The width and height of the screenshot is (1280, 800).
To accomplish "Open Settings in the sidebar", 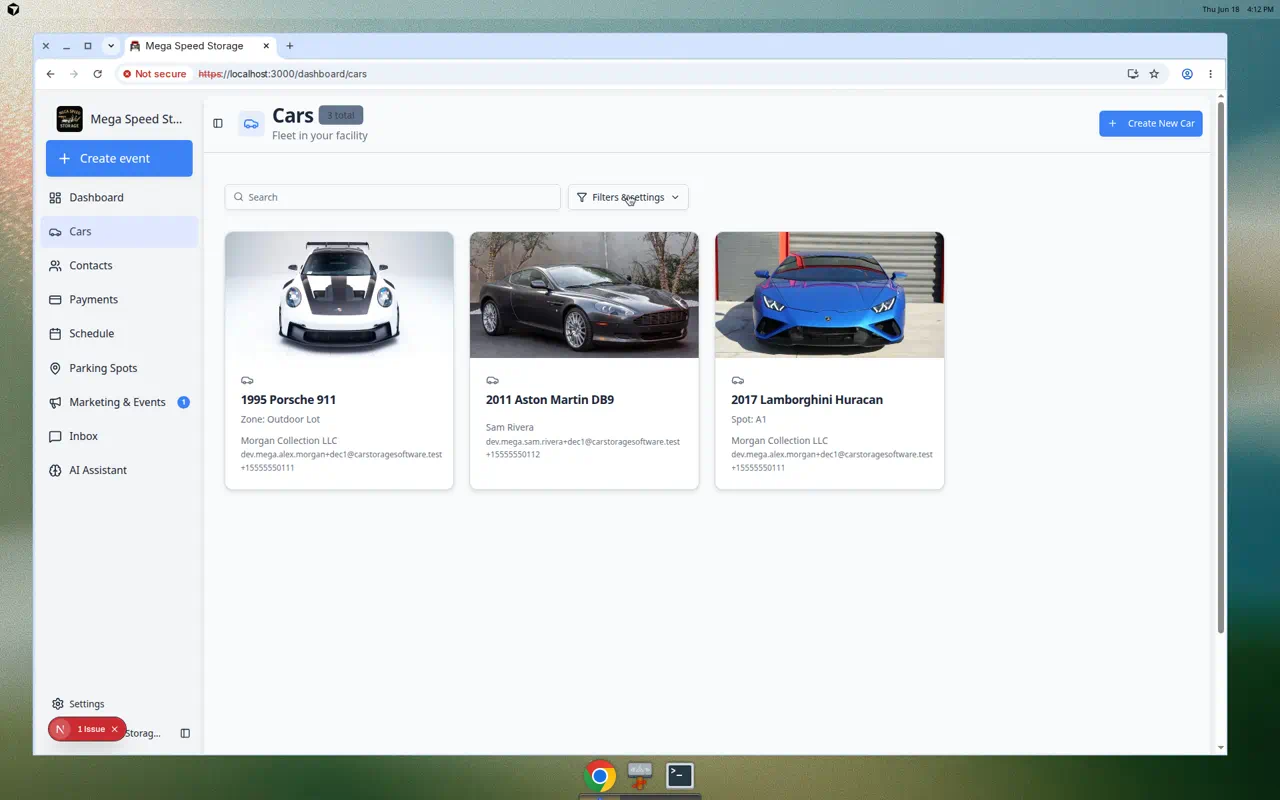I will 119,704.
